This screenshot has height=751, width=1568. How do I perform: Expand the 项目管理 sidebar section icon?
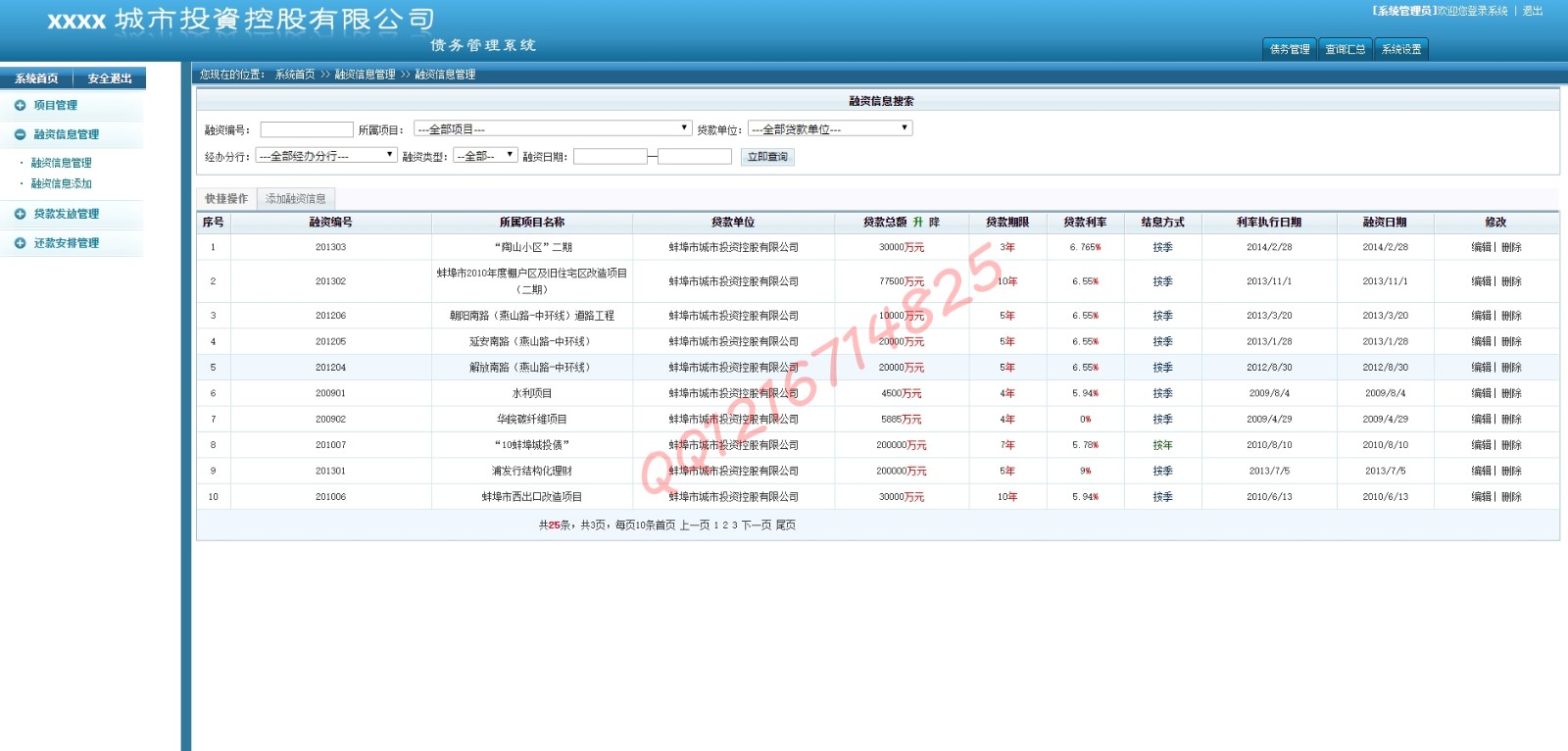[x=20, y=105]
